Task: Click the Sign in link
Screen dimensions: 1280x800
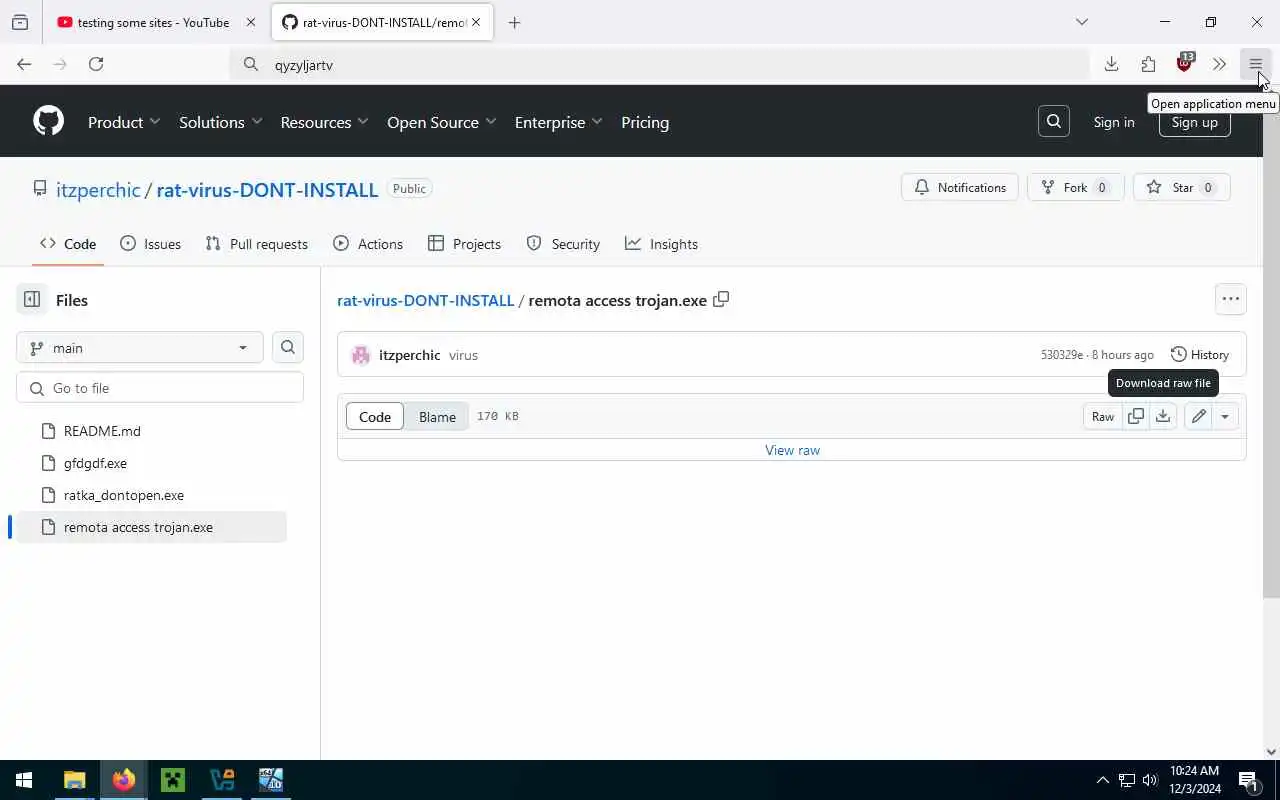Action: tap(1114, 122)
